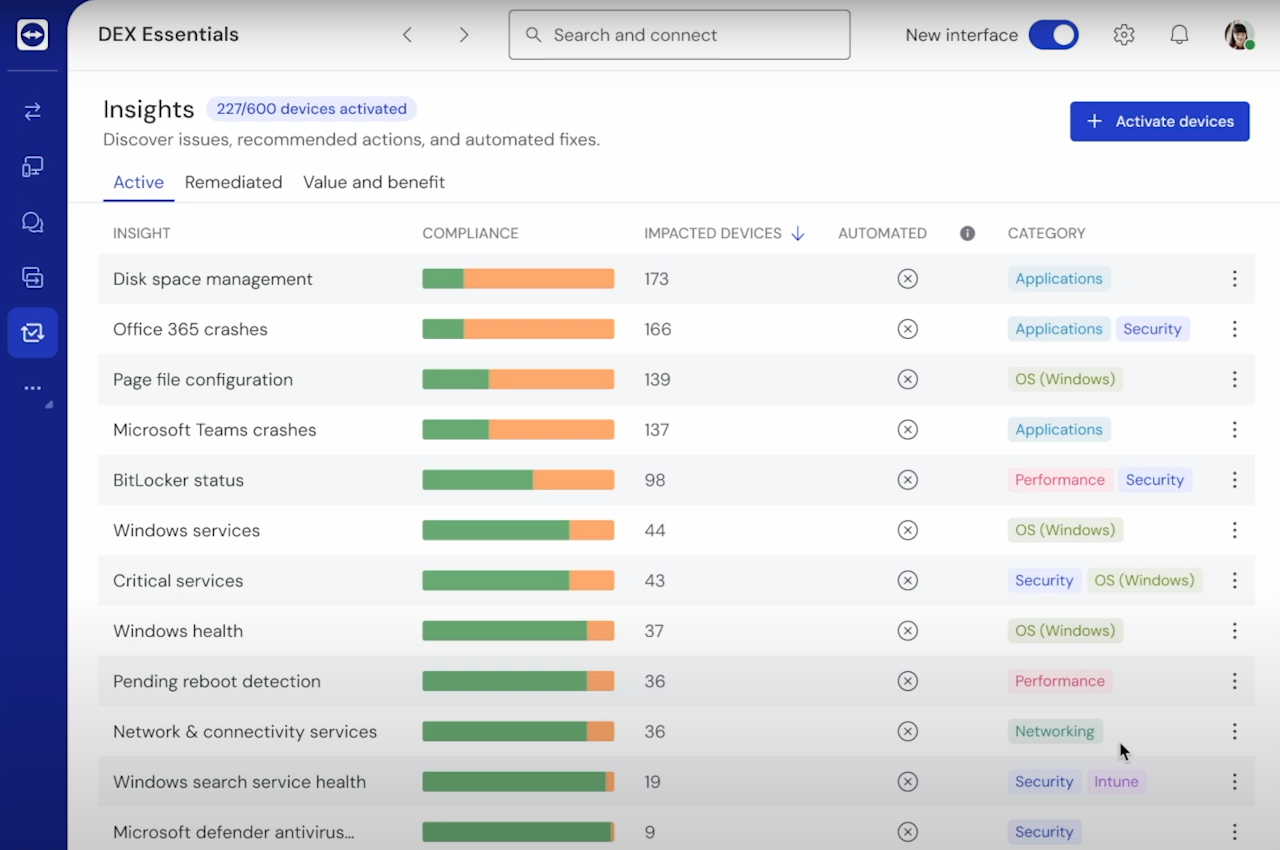Click the Search and connect field
Image resolution: width=1280 pixels, height=850 pixels.
pyautogui.click(x=680, y=35)
